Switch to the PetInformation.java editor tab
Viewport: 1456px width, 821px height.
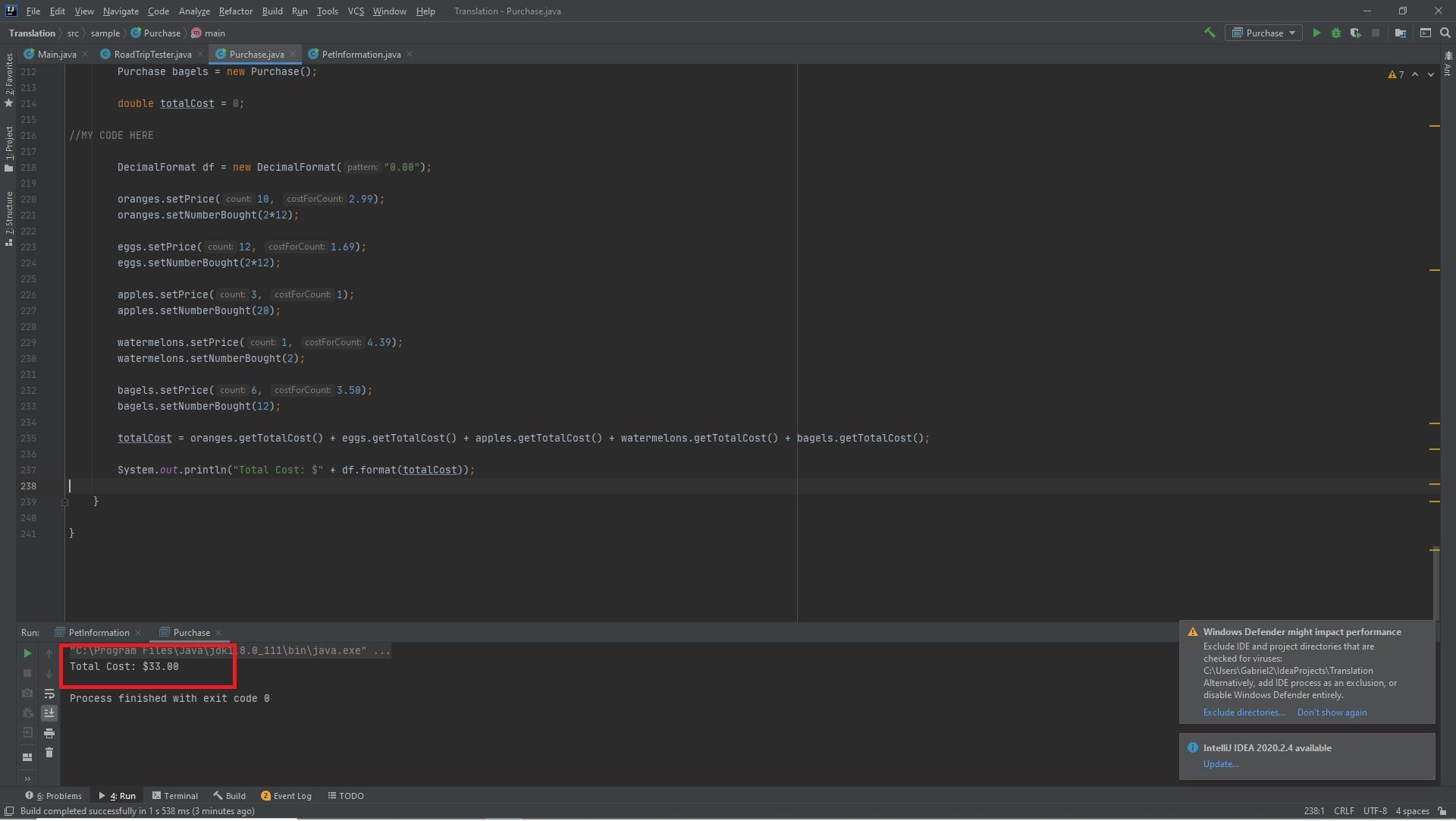[360, 55]
